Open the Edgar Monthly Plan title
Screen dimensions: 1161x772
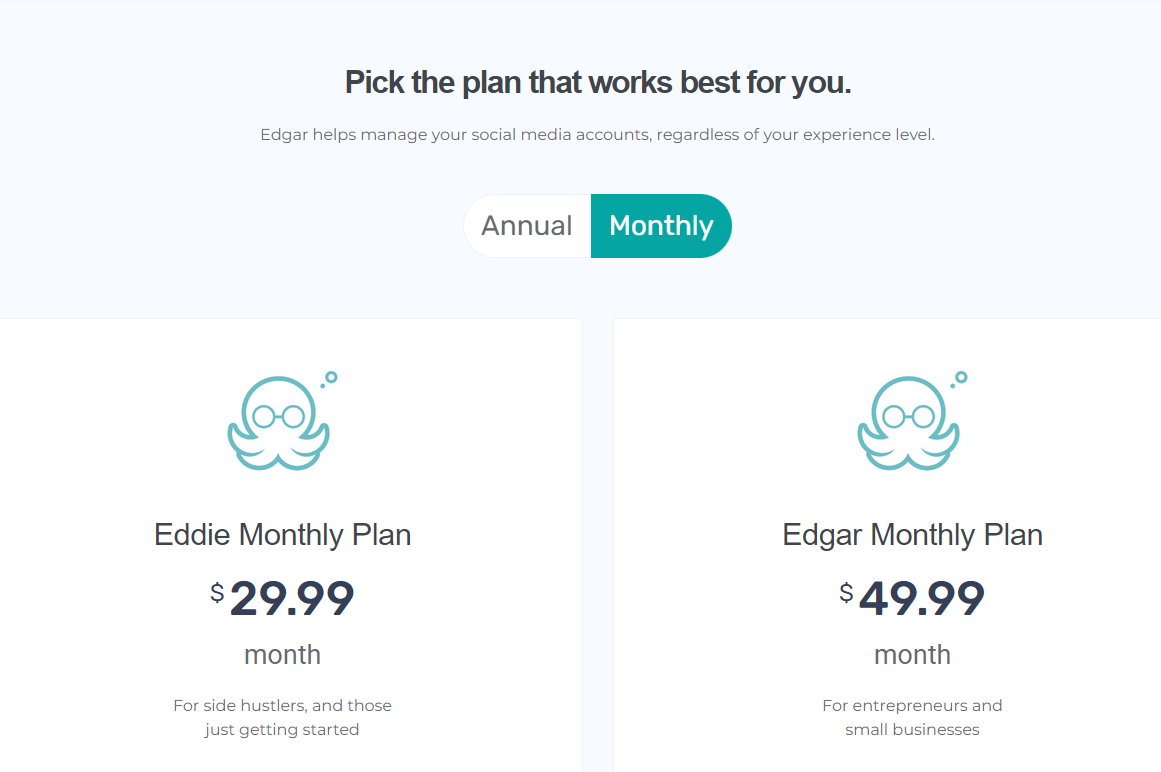[x=912, y=534]
